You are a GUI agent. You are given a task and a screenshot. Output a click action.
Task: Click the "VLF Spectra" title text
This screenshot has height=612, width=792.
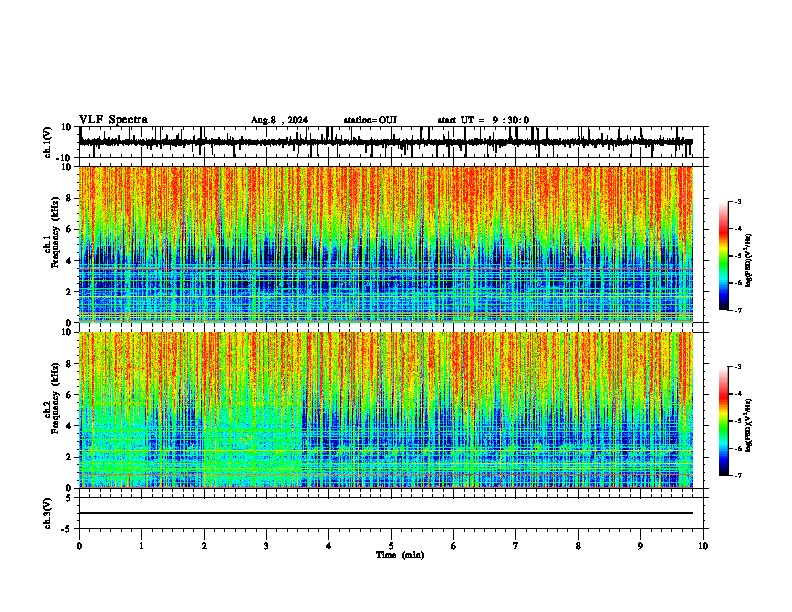pos(113,120)
